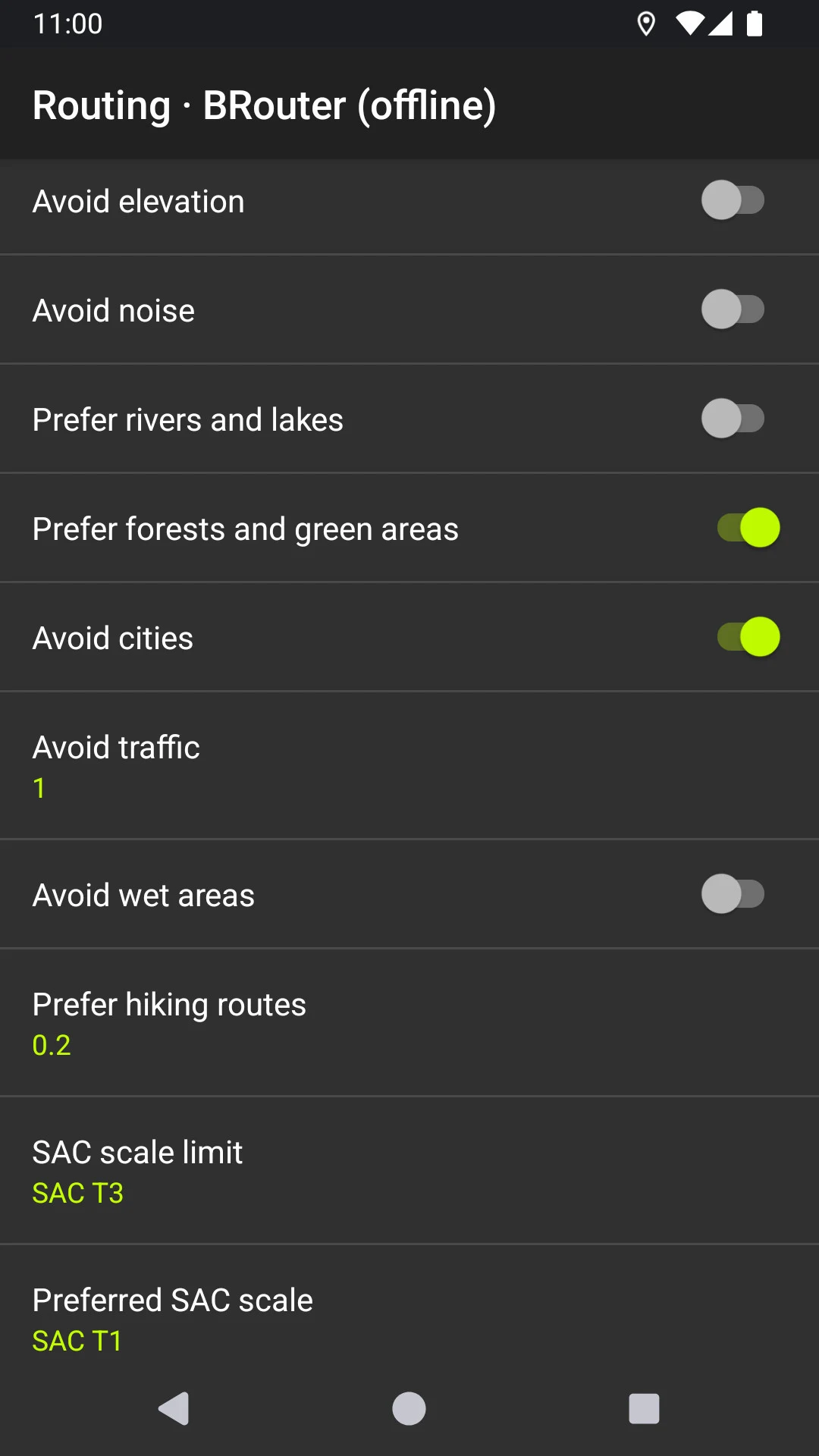The image size is (819, 1456).
Task: Toggle Prefer rivers and lakes on
Action: coord(733,419)
